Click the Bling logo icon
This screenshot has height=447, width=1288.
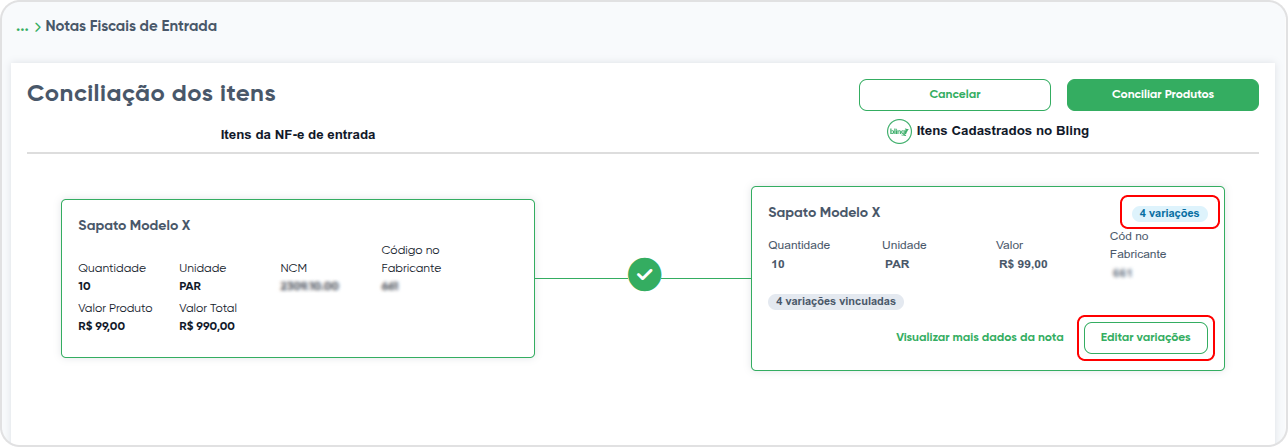coord(899,132)
